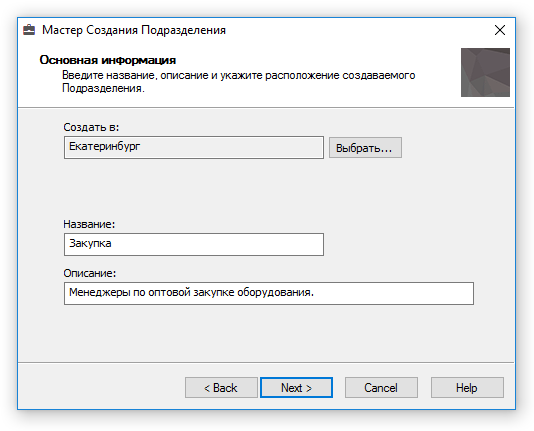This screenshot has height=431, width=534.
Task: Go to previous step with Back
Action: click(221, 387)
